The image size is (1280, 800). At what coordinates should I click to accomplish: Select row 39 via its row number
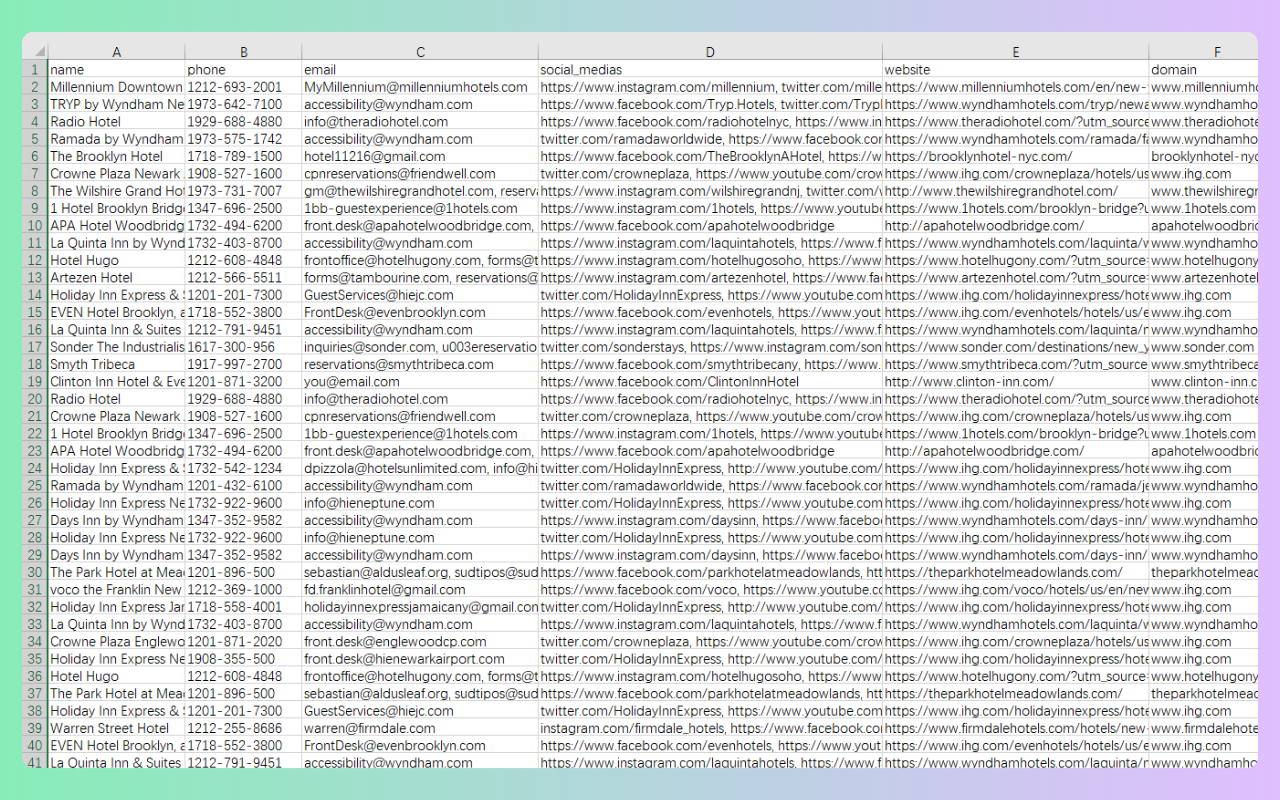(35, 728)
